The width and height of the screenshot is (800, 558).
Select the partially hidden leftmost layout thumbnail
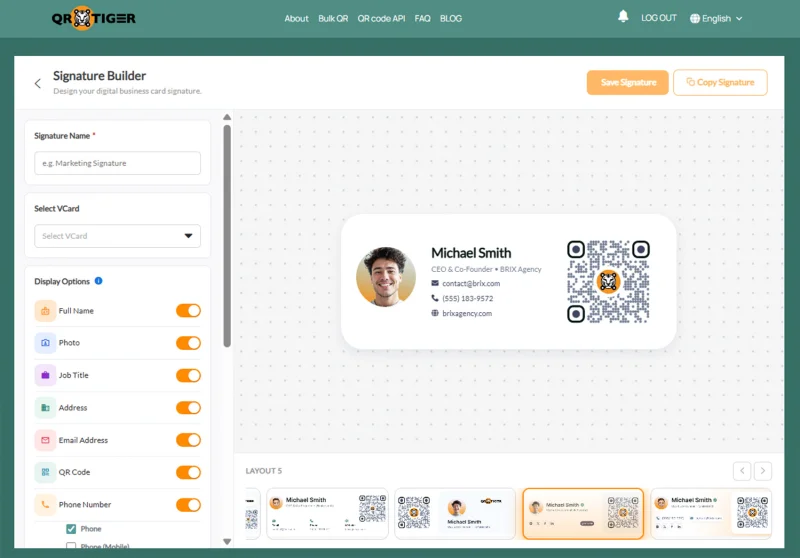point(253,514)
